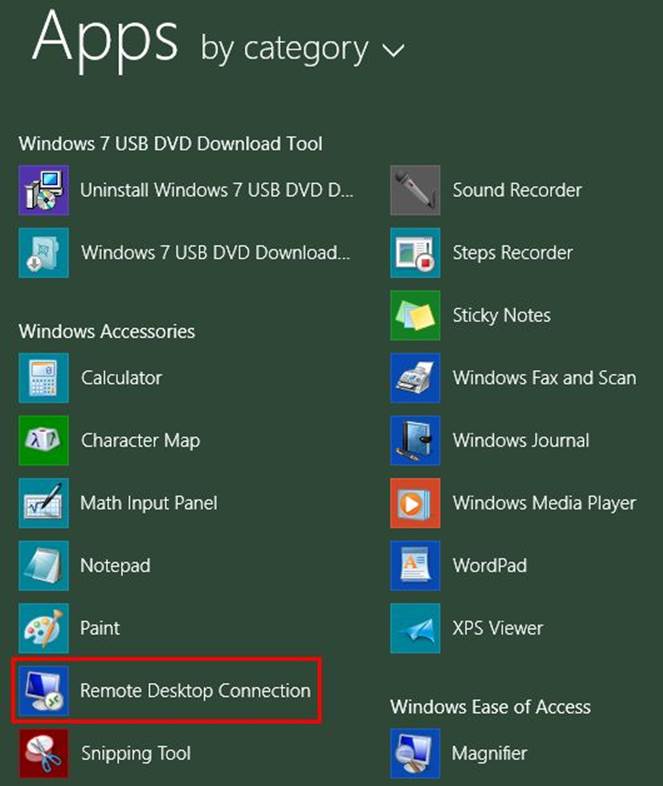Select the 'Windows Journal' label
663x786 pixels.
point(521,441)
